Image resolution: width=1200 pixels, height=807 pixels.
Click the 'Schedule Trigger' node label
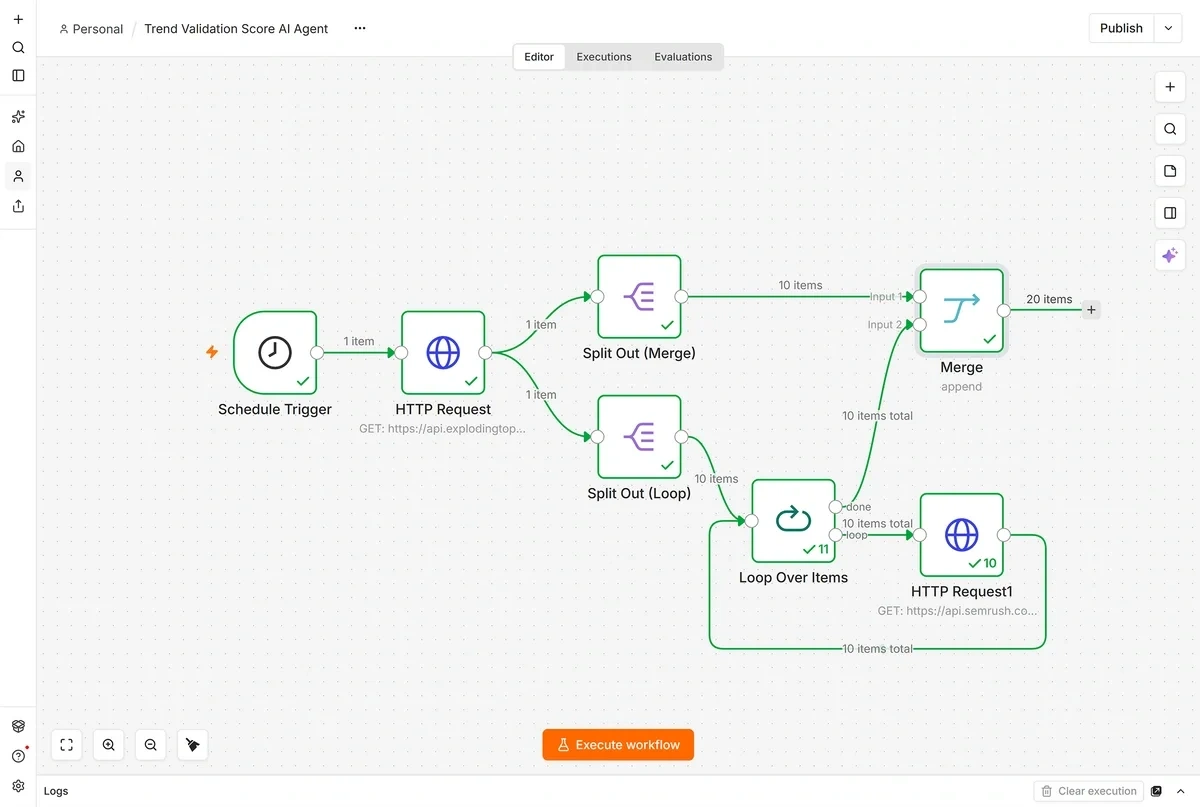pyautogui.click(x=275, y=409)
